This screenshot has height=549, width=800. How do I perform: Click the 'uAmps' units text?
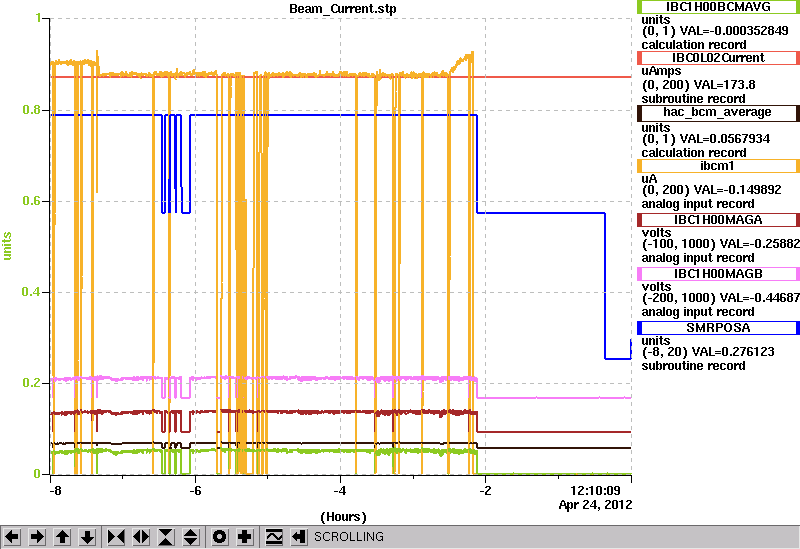[x=661, y=71]
